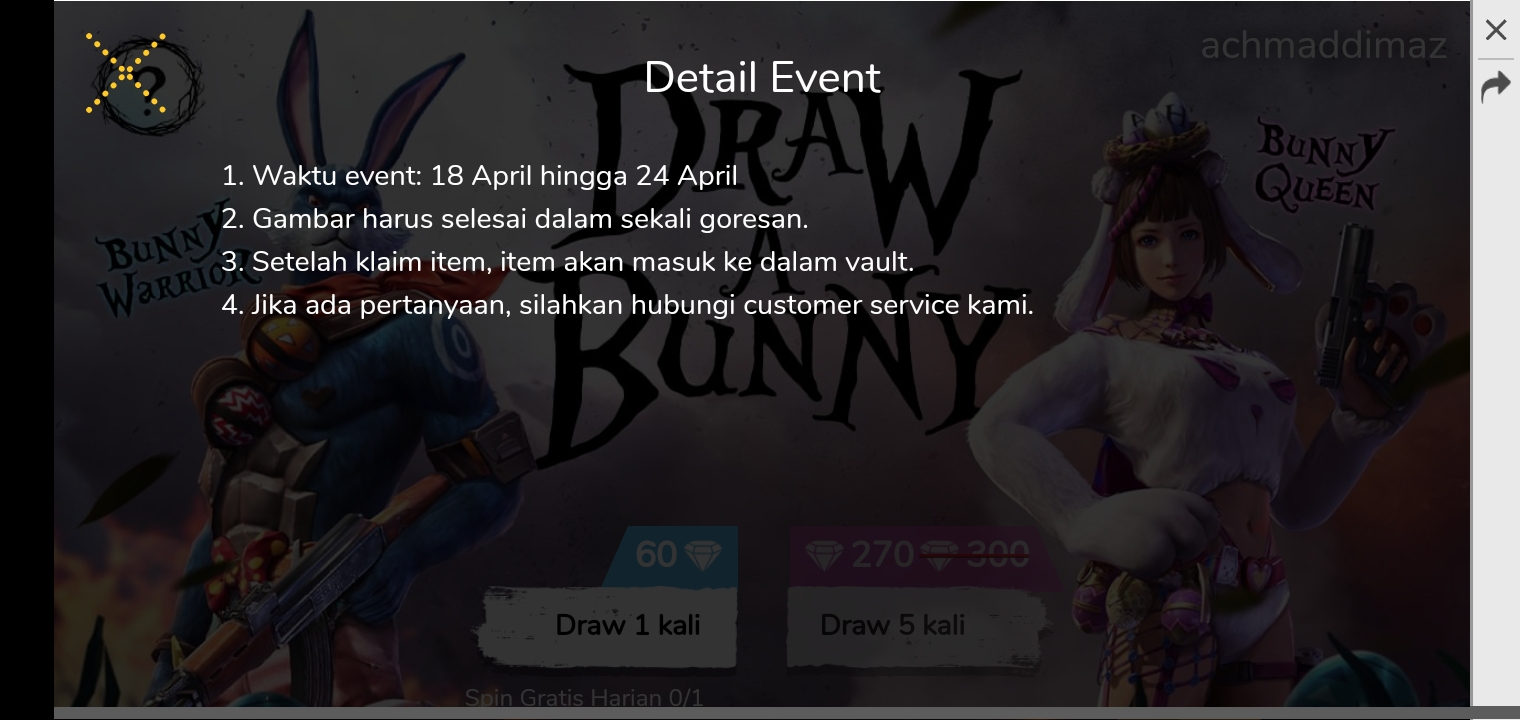The image size is (1520, 720).
Task: Click the share arrow icon
Action: coord(1496,87)
